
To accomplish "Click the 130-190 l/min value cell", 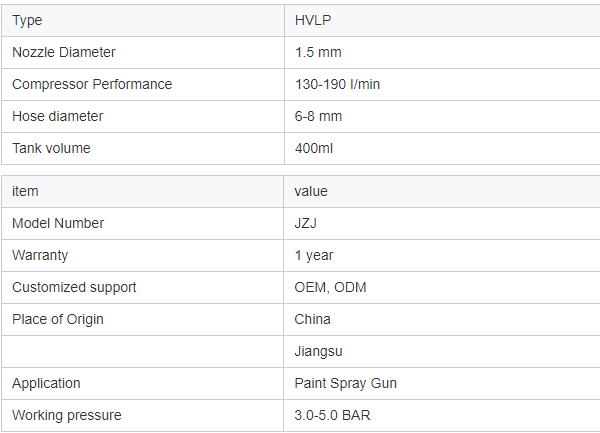I will (337, 84).
